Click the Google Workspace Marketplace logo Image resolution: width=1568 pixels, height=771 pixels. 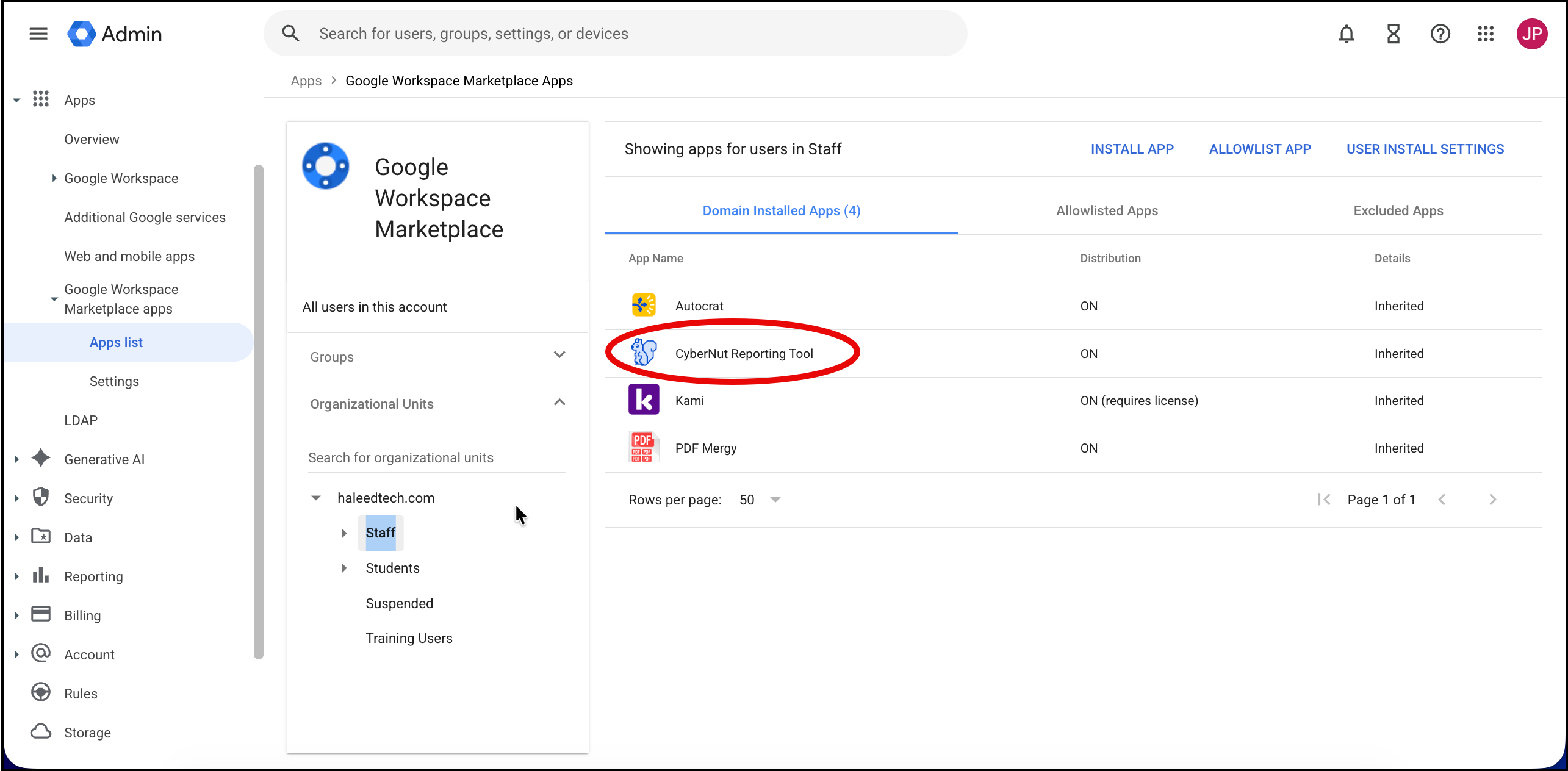tap(326, 166)
